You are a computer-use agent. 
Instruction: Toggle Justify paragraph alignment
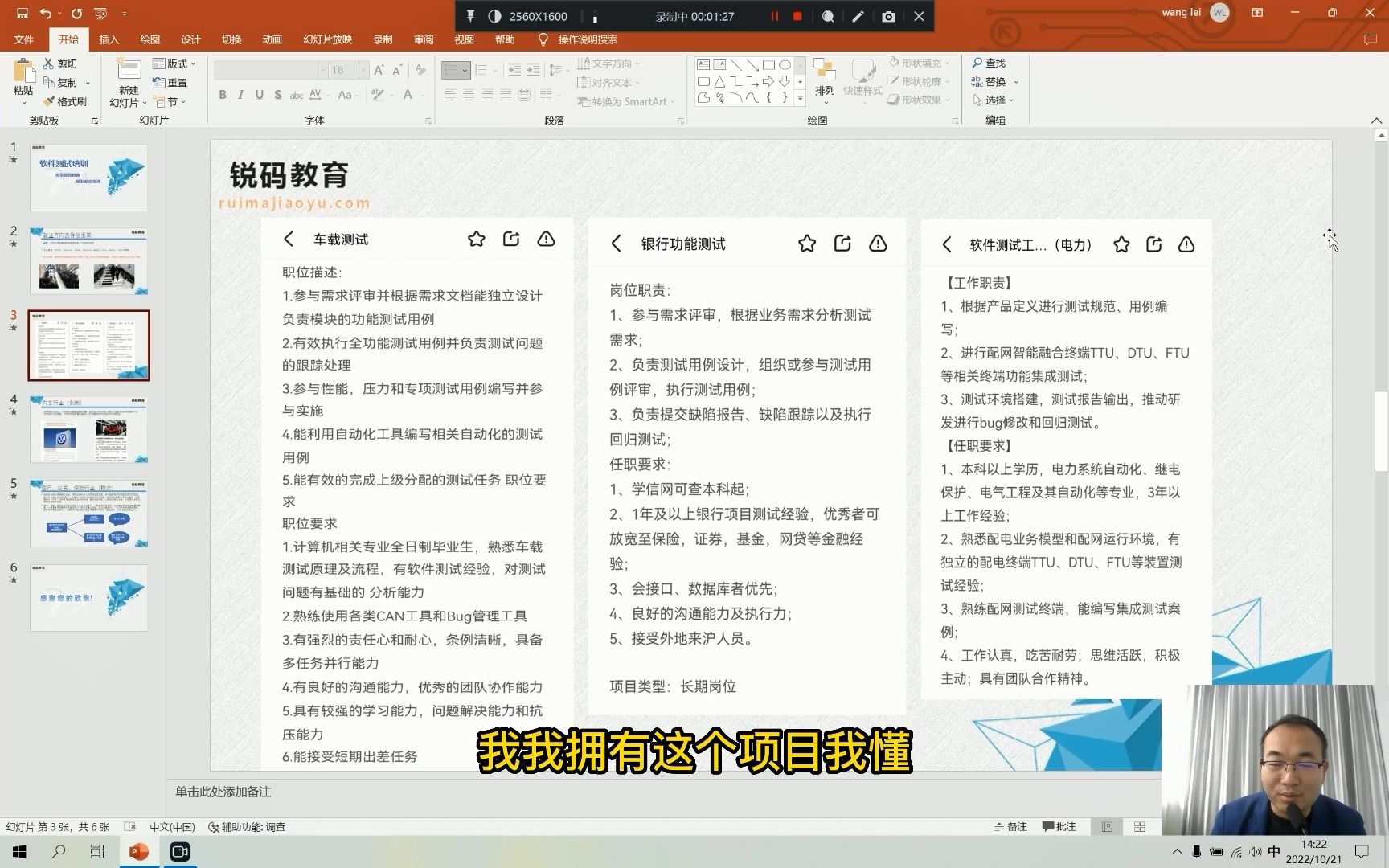click(506, 95)
